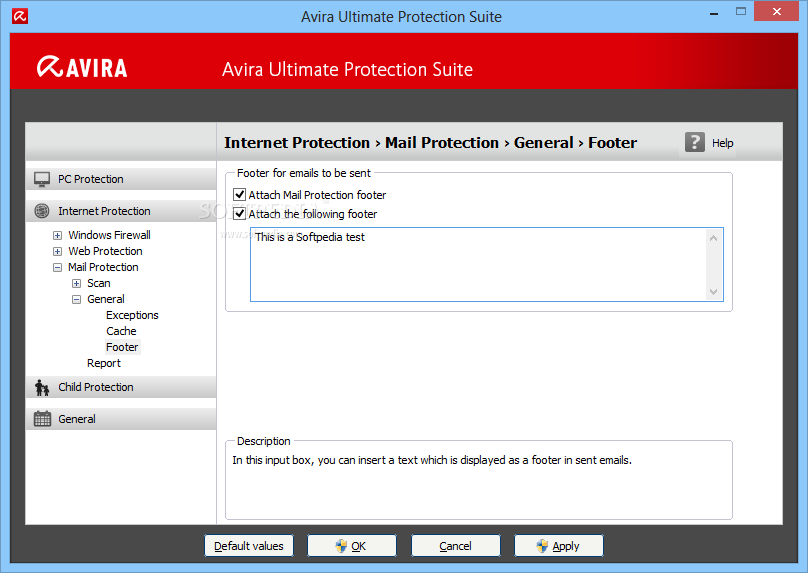Click the footer text box scroll down arrow
The height and width of the screenshot is (573, 808).
tap(714, 292)
